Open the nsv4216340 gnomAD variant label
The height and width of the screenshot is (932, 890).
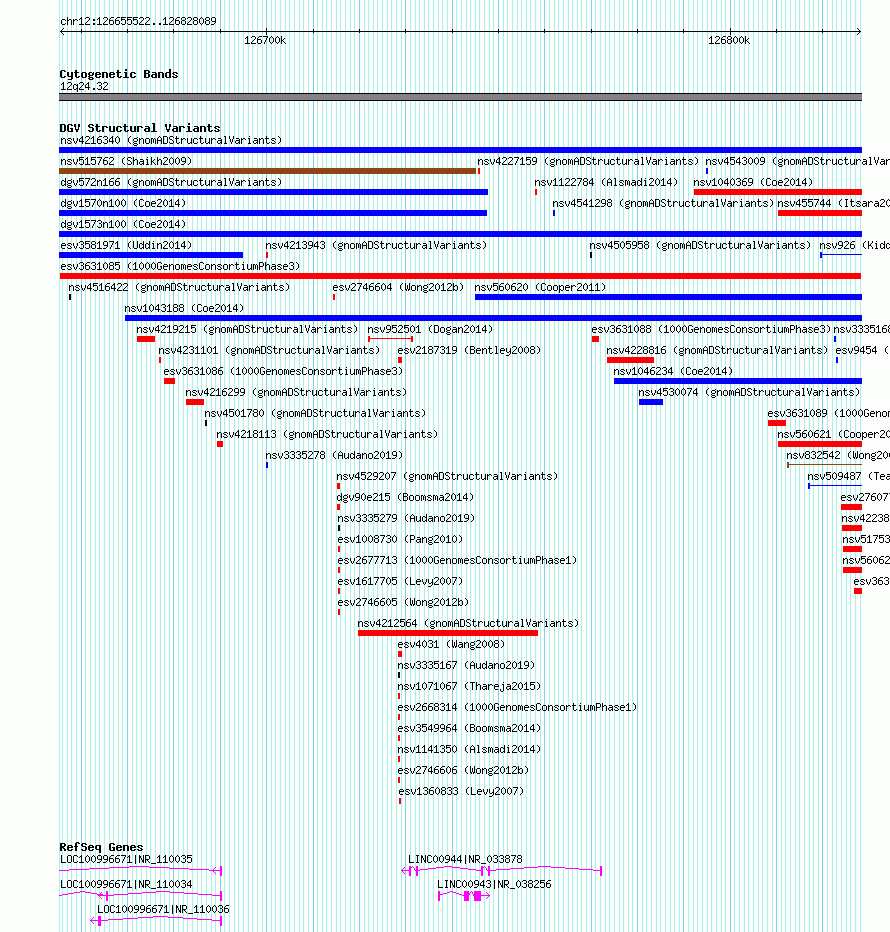point(171,140)
